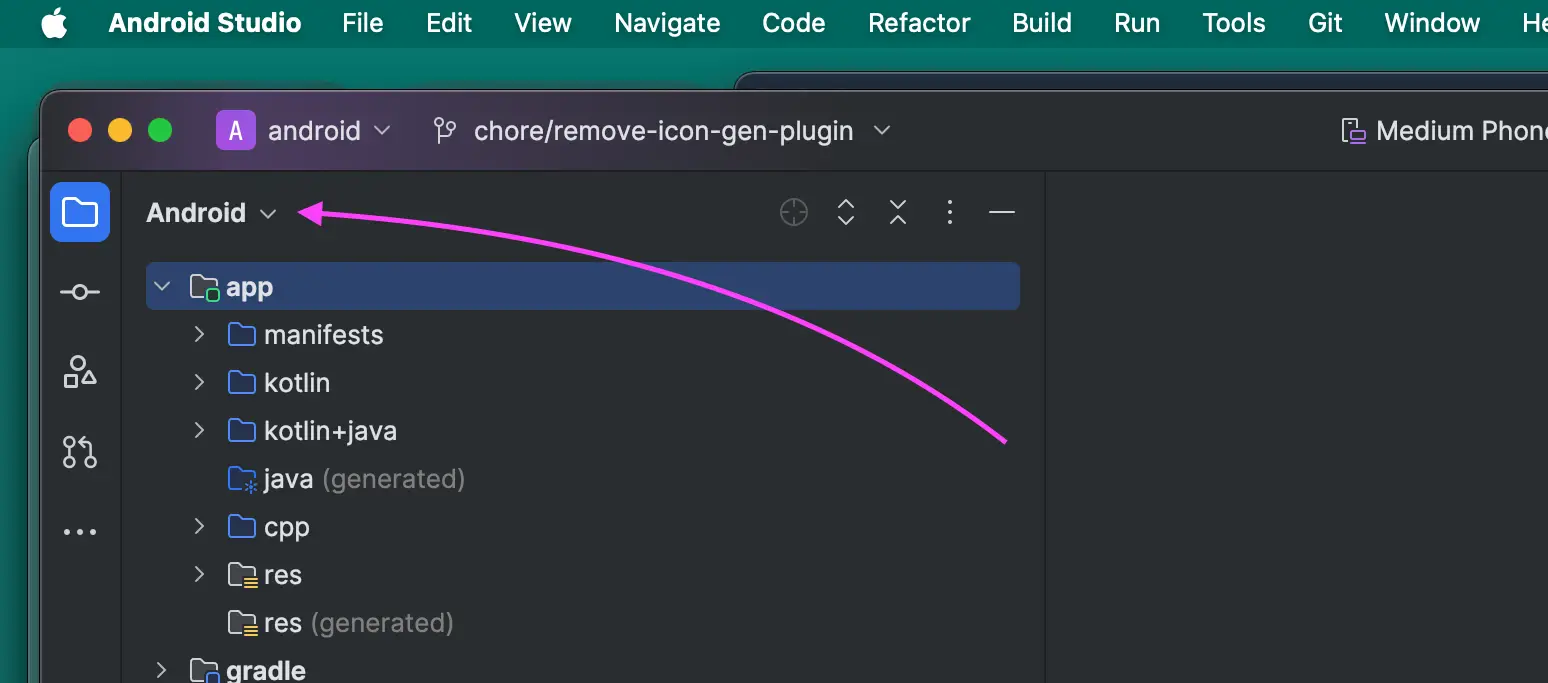Viewport: 1548px width, 683px height.
Task: Show more tool windows ellipsis
Action: click(x=80, y=532)
